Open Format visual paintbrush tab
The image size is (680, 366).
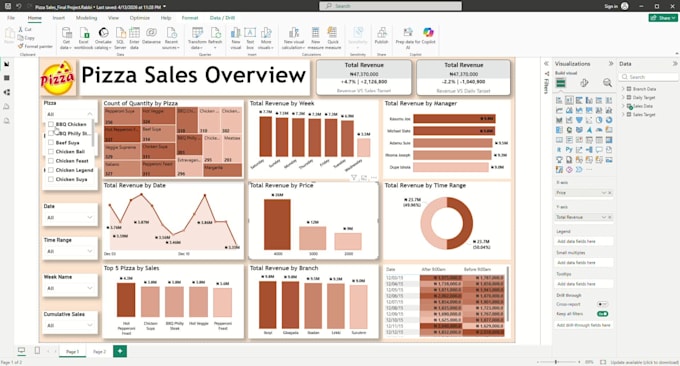point(584,83)
